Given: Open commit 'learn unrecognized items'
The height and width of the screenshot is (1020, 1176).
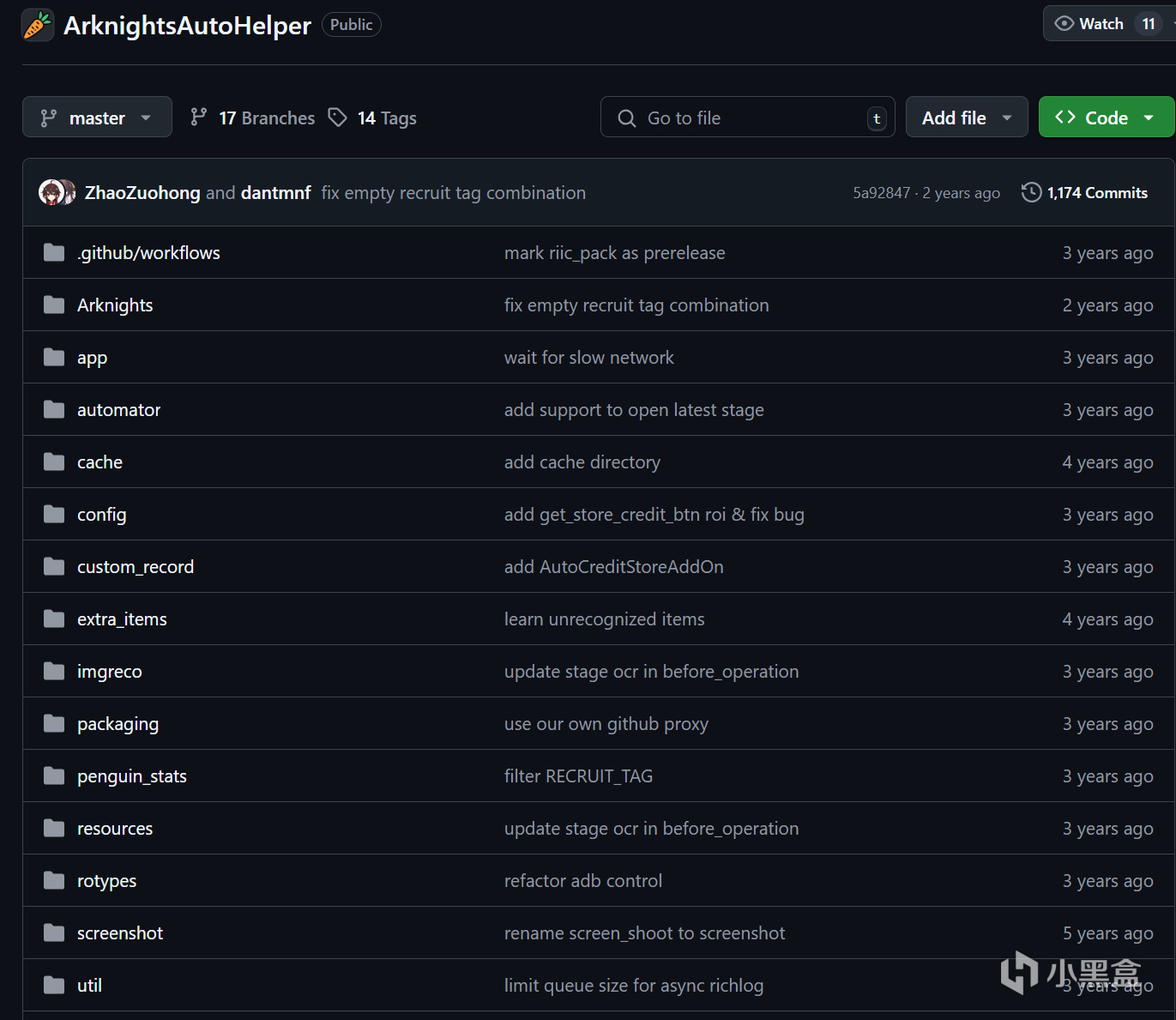Looking at the screenshot, I should 604,619.
